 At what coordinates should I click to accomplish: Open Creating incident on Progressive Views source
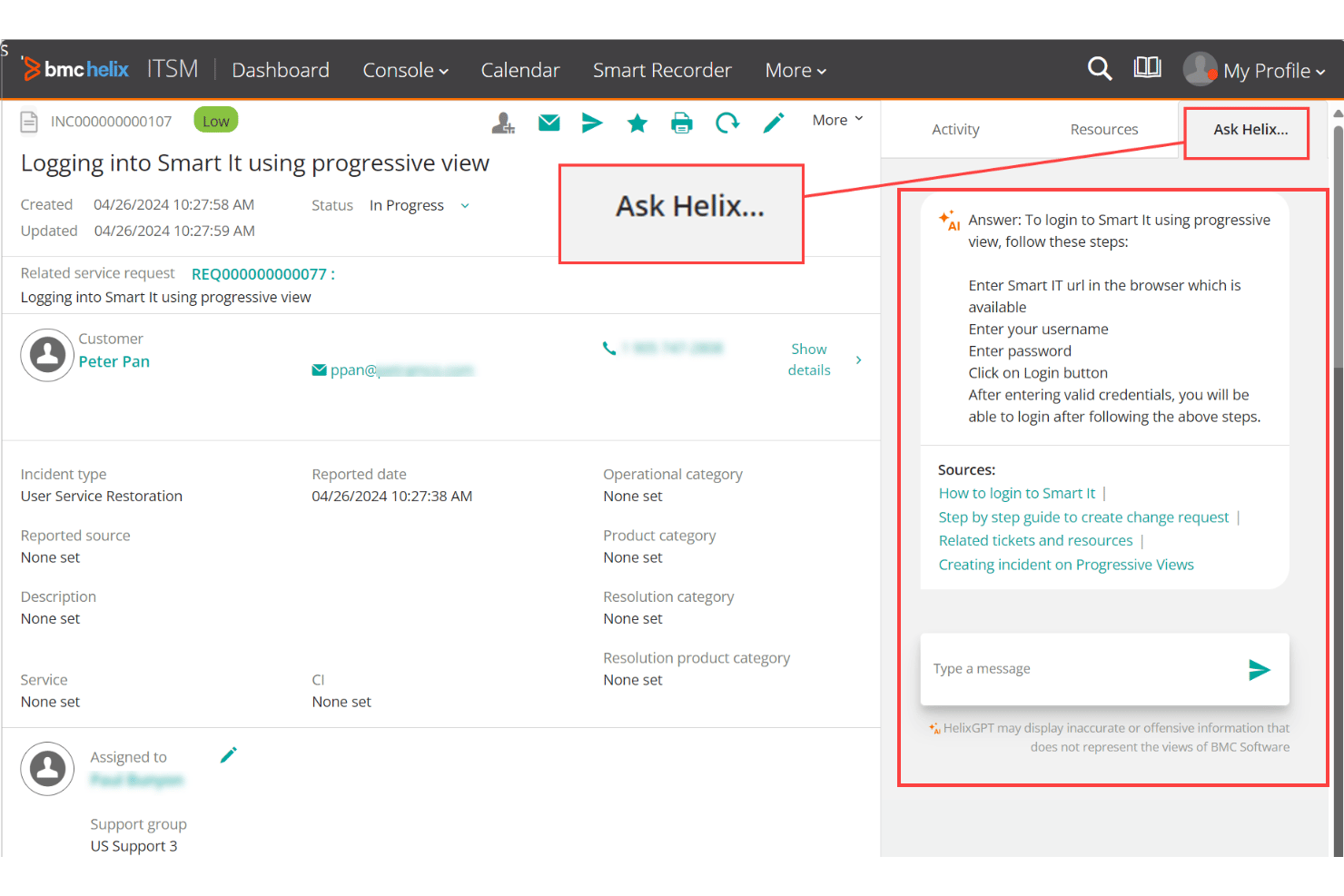(1066, 565)
